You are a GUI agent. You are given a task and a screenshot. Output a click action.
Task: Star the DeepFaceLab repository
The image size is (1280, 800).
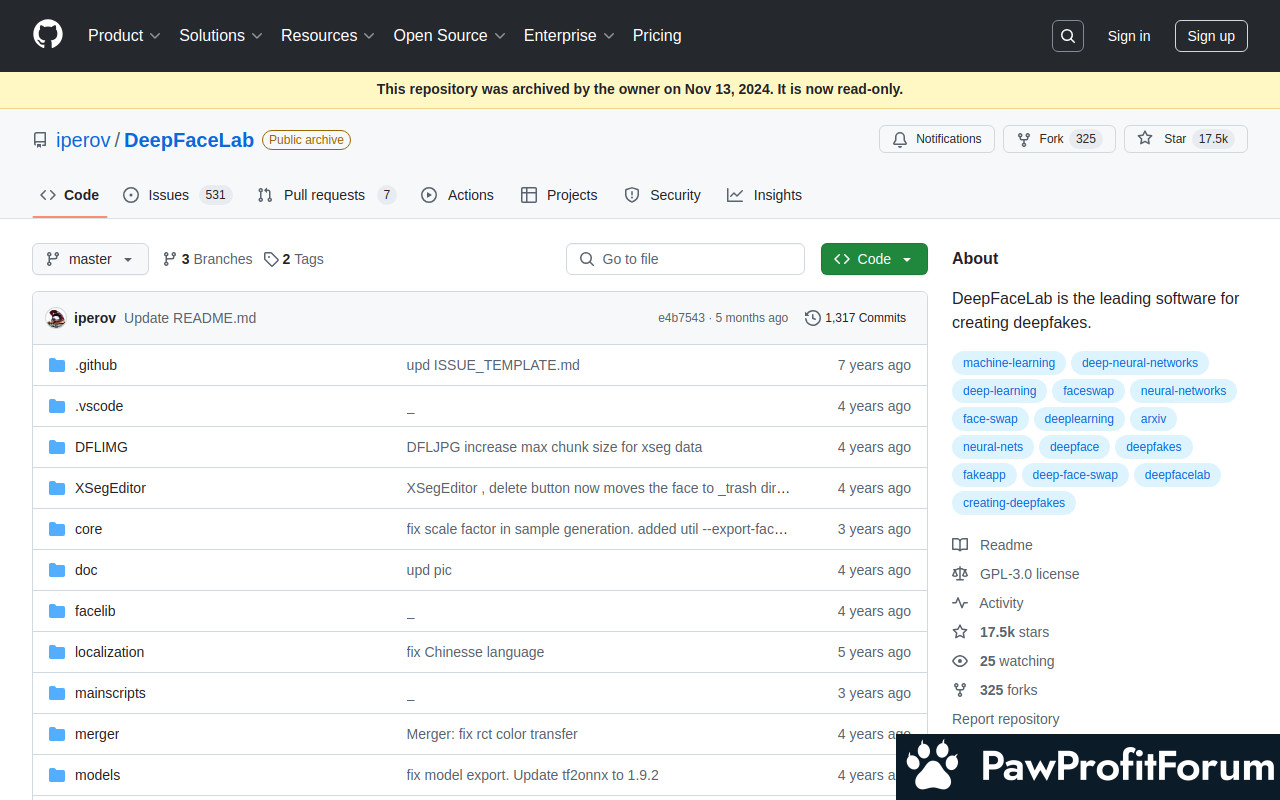(1186, 139)
